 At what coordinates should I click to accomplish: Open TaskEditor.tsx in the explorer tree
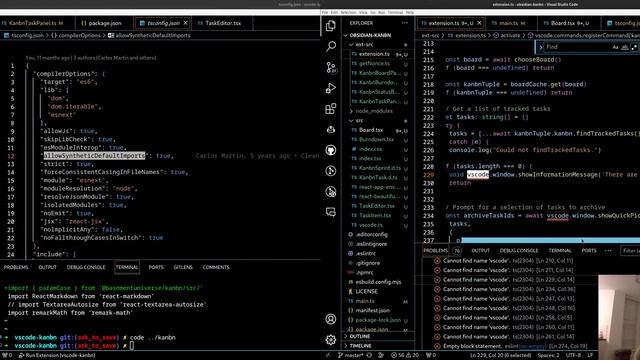(376, 206)
